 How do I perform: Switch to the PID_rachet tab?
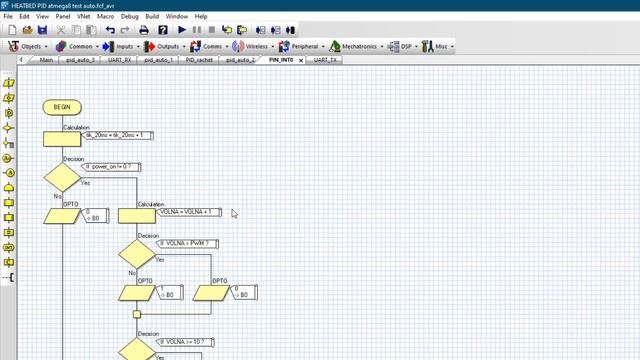(199, 60)
